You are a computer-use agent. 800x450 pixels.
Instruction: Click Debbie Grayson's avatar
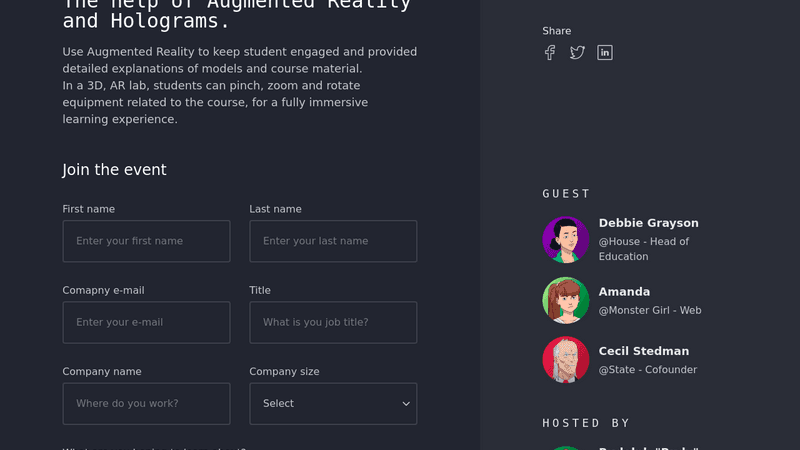pyautogui.click(x=566, y=240)
